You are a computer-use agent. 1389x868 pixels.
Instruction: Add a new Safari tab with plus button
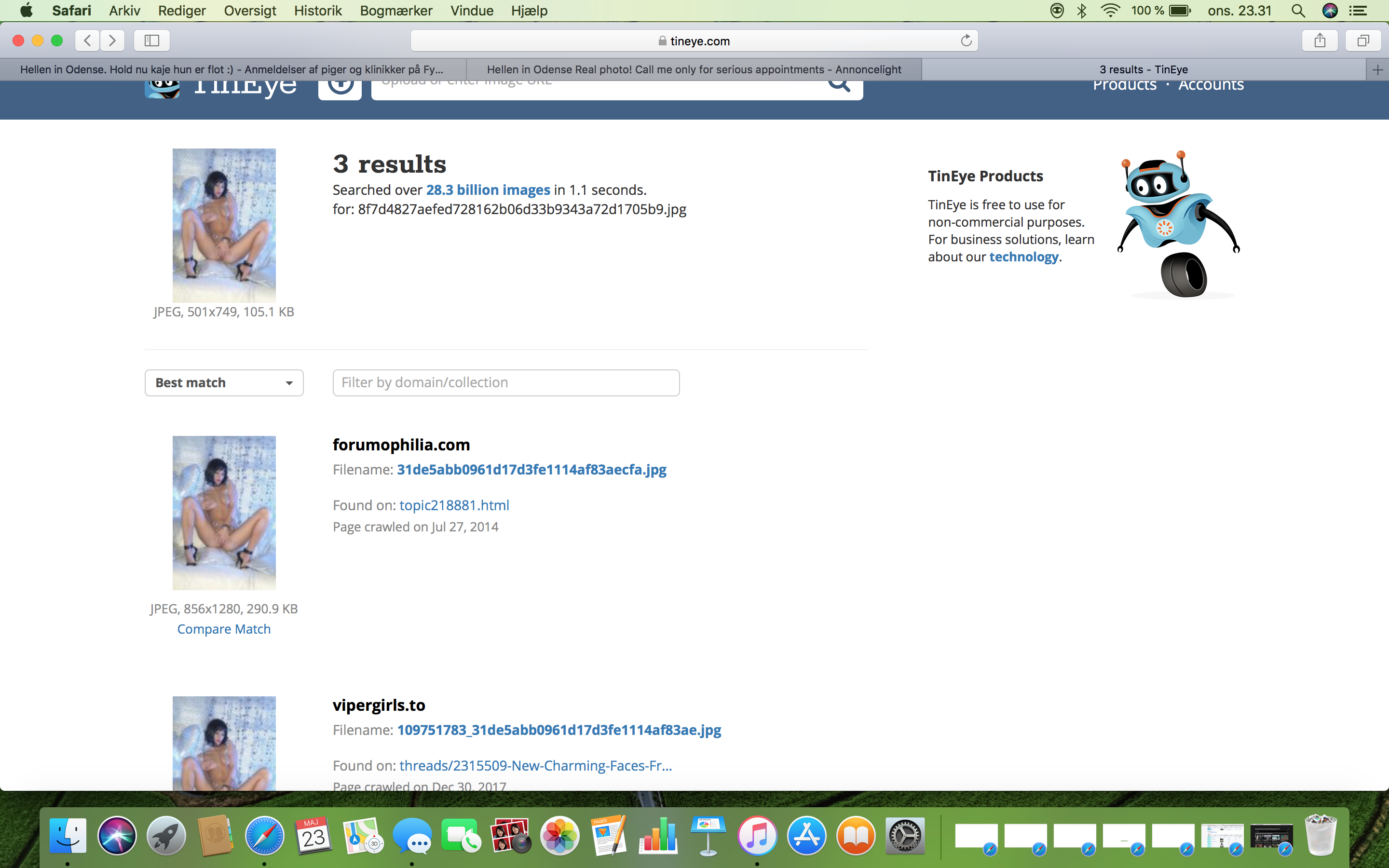tap(1377, 69)
